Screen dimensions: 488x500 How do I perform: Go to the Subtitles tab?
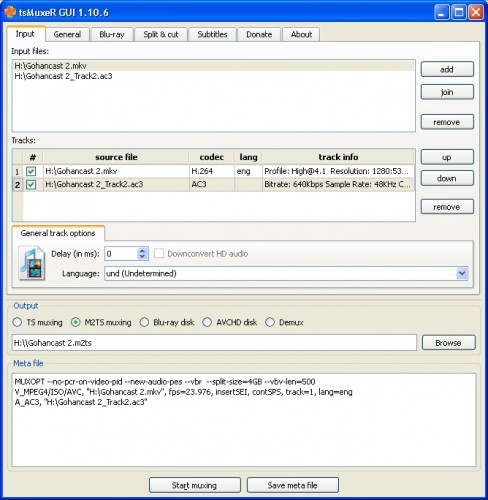tap(212, 34)
